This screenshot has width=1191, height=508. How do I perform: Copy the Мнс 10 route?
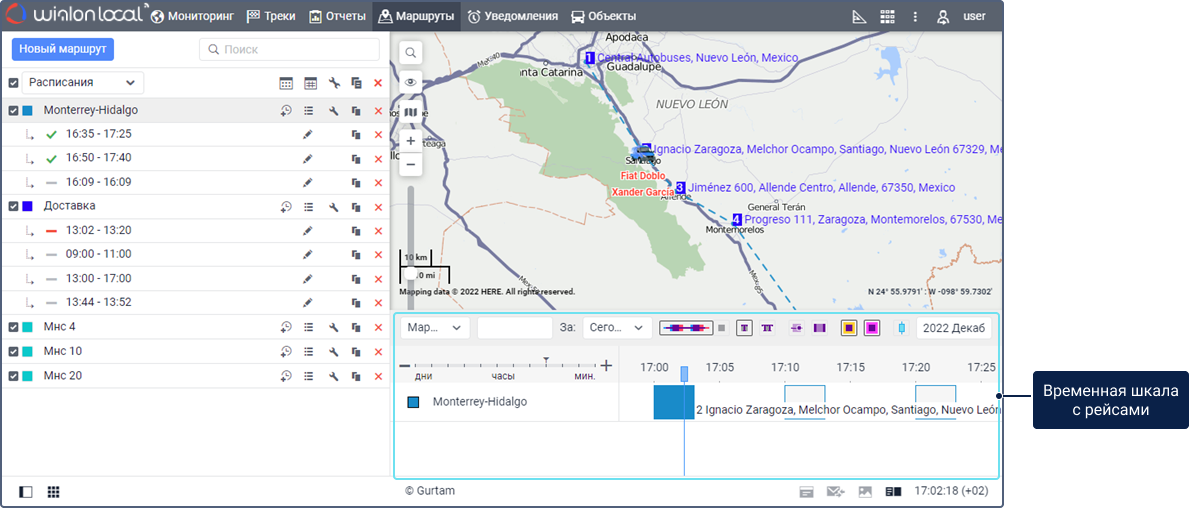tap(356, 352)
